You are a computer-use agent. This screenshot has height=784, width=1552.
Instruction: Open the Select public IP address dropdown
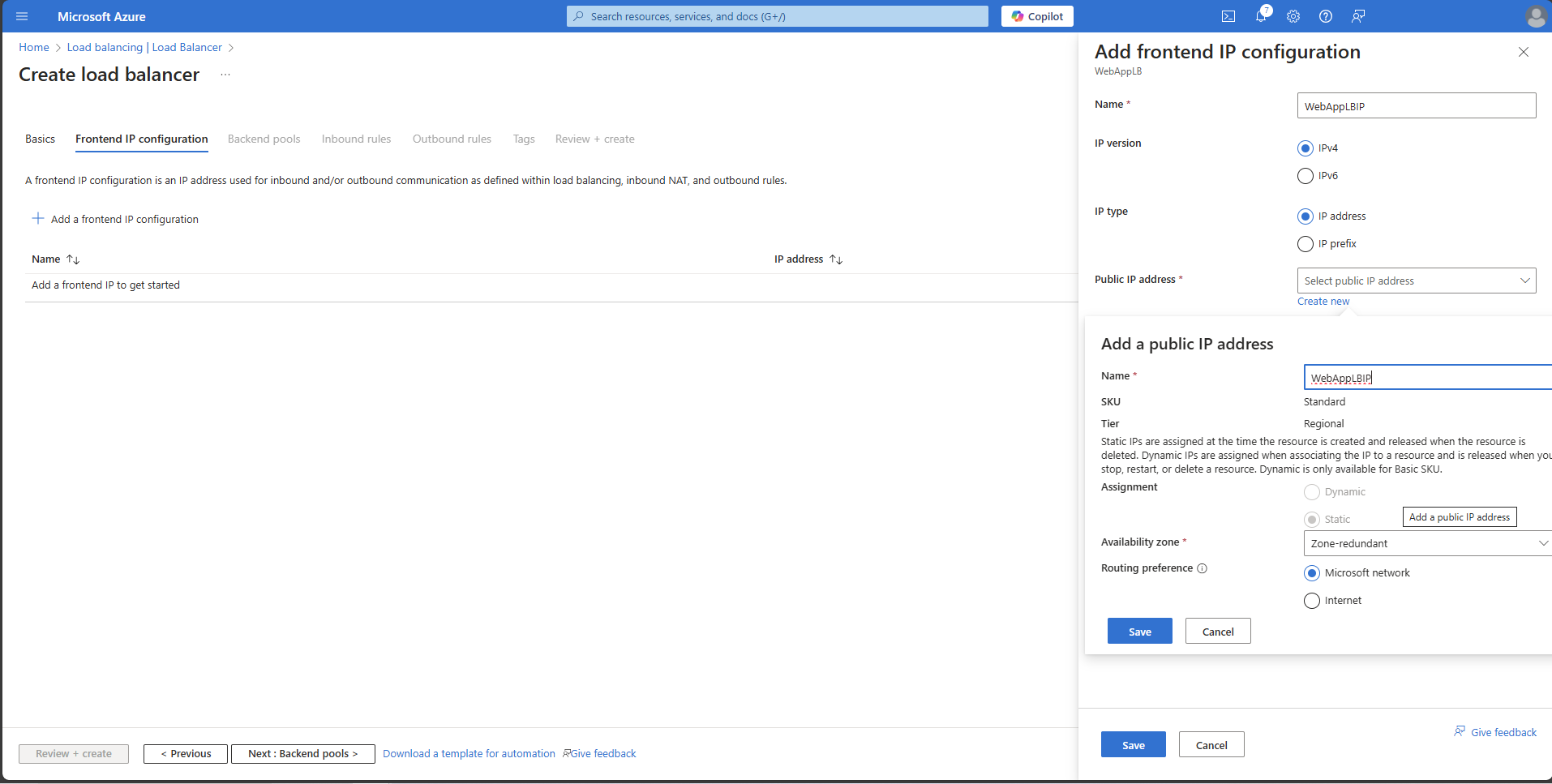(1417, 281)
